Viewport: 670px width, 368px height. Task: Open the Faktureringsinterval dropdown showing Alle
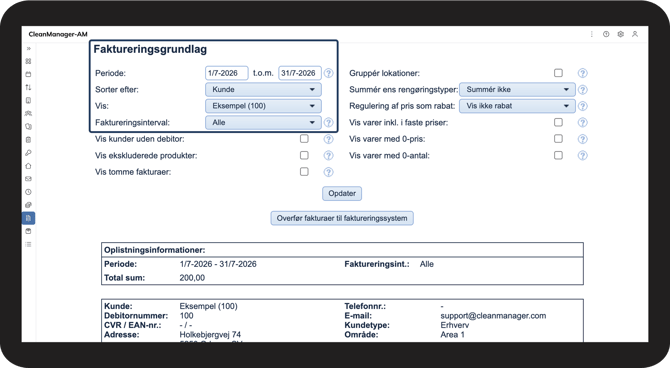[263, 123]
